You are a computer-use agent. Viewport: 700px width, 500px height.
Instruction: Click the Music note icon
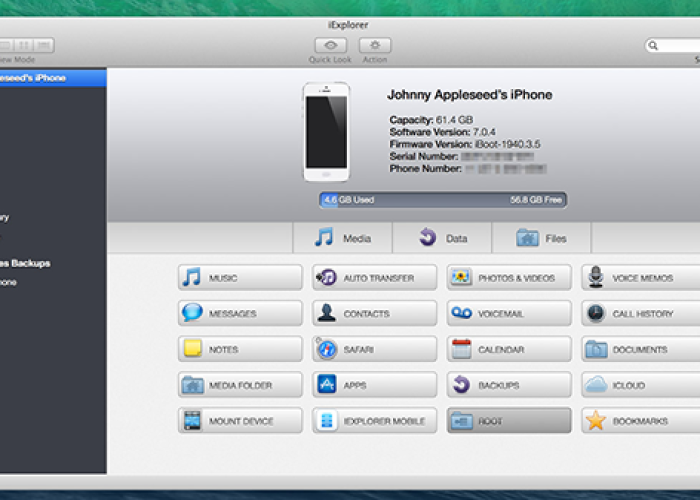click(192, 277)
